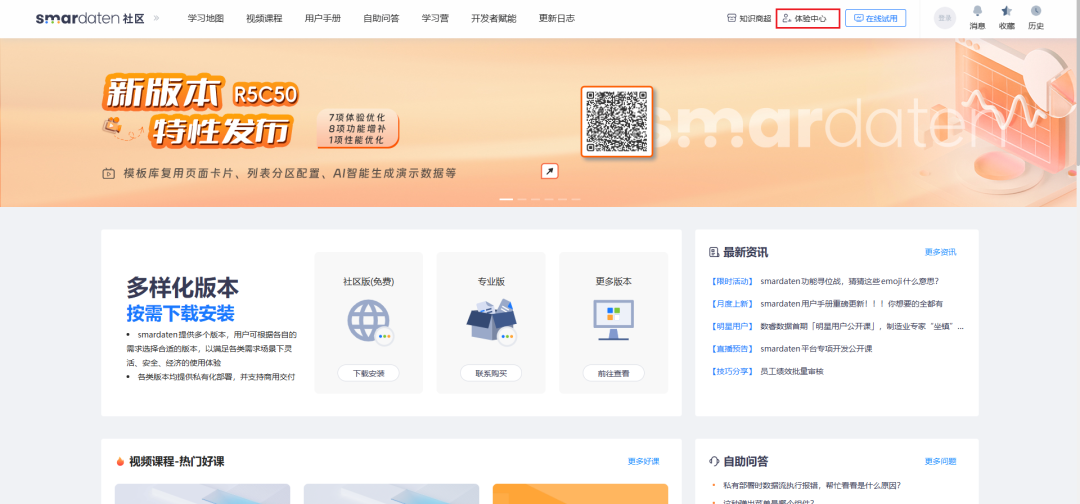Click the 联系购买 button

(491, 373)
